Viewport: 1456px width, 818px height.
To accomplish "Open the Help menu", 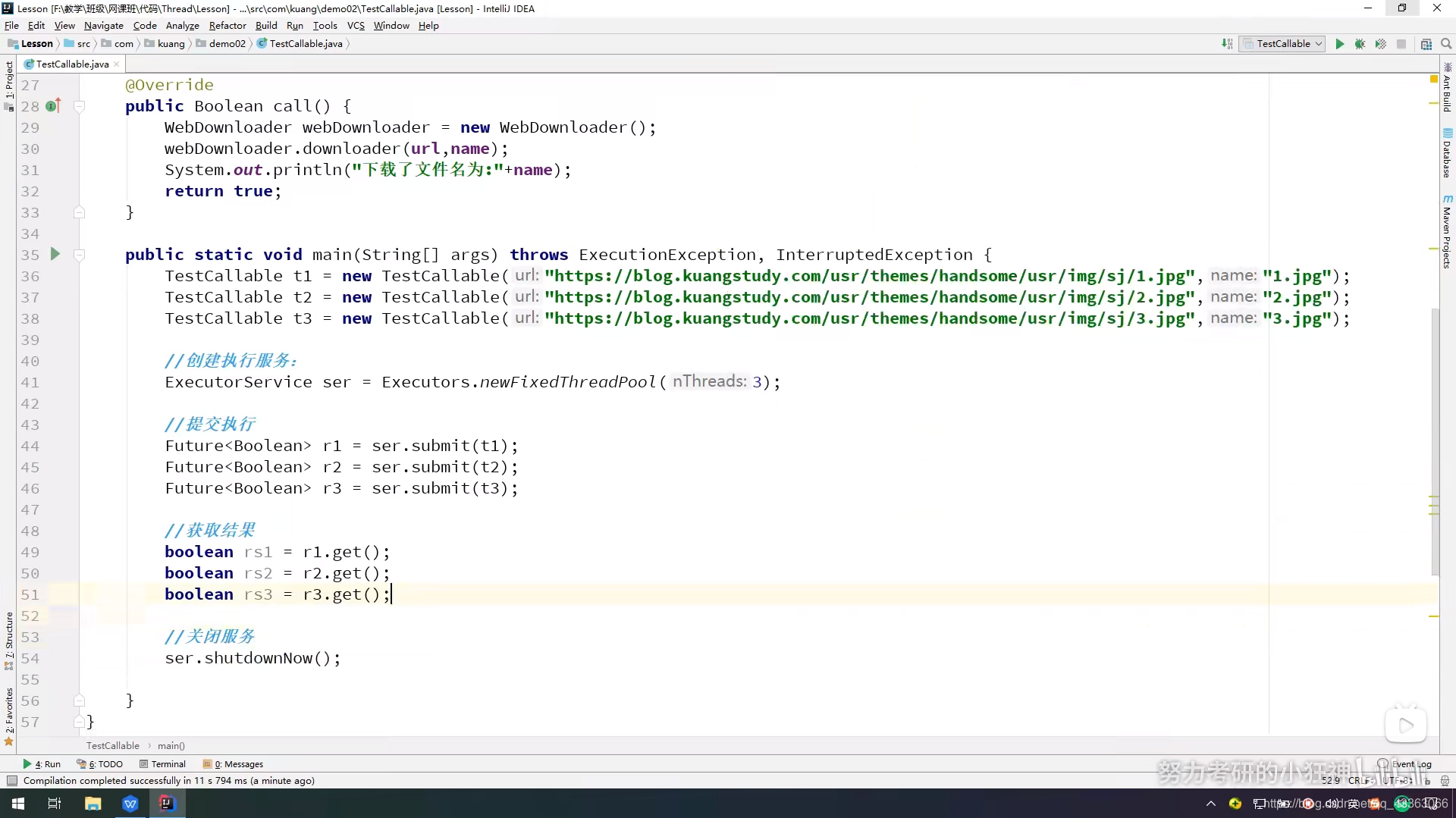I will pos(428,26).
